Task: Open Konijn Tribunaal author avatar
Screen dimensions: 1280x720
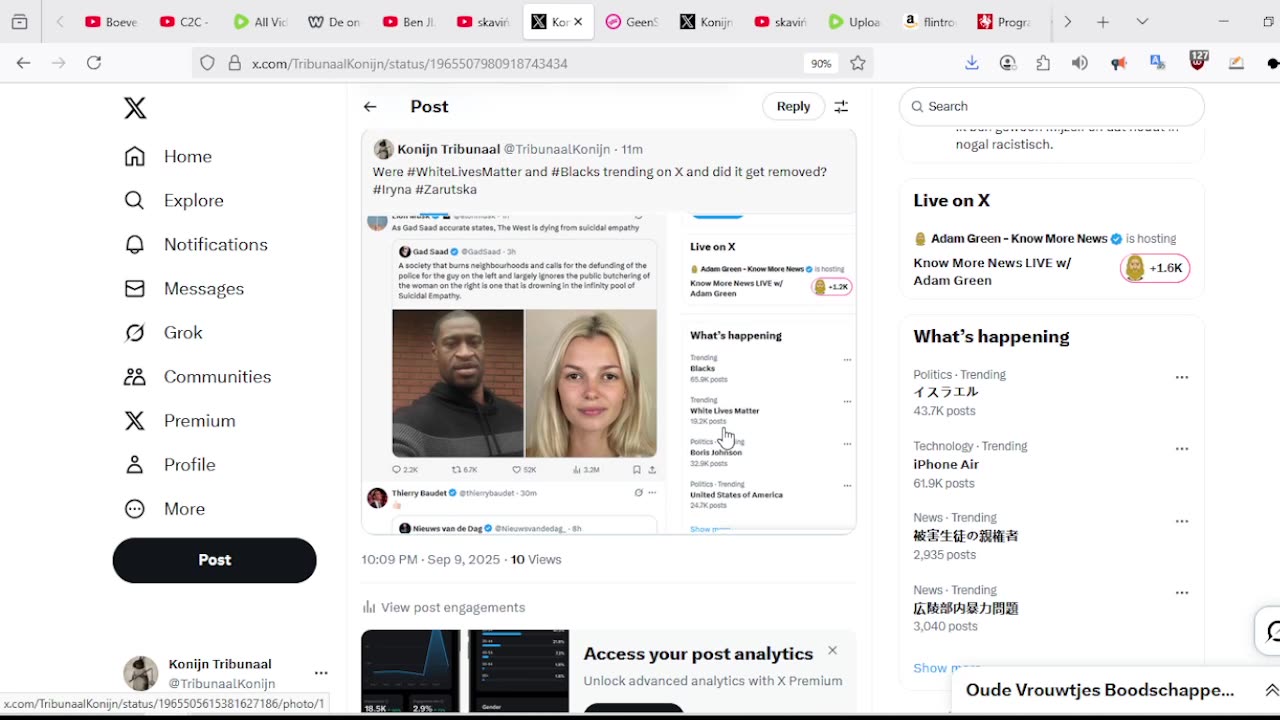Action: tap(383, 149)
